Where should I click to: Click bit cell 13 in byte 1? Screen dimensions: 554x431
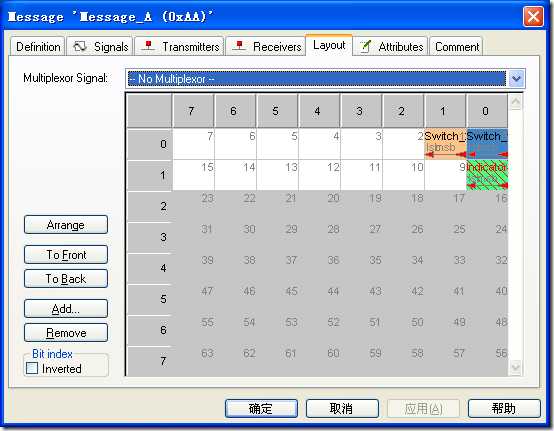pos(277,175)
